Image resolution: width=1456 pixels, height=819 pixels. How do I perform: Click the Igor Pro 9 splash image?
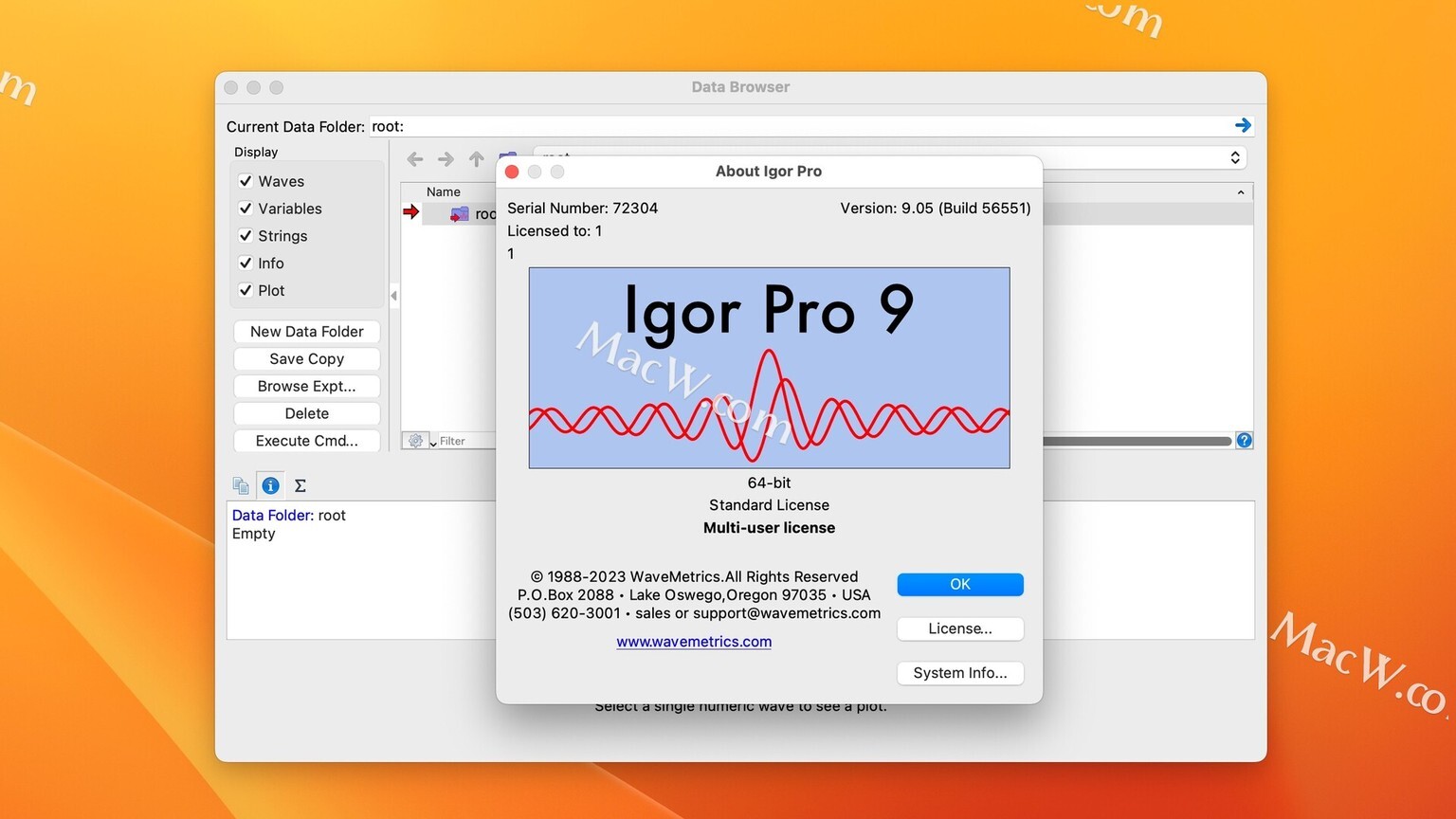(769, 368)
